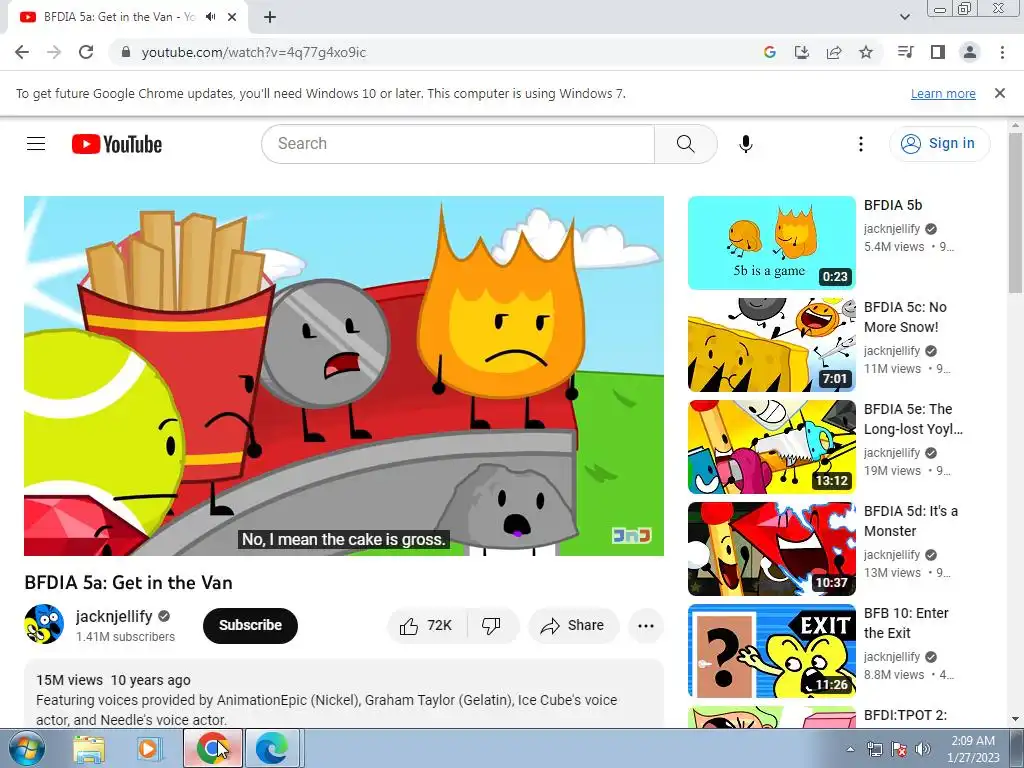Image resolution: width=1024 pixels, height=768 pixels.
Task: Subscribe to jacknjellify
Action: click(x=250, y=626)
